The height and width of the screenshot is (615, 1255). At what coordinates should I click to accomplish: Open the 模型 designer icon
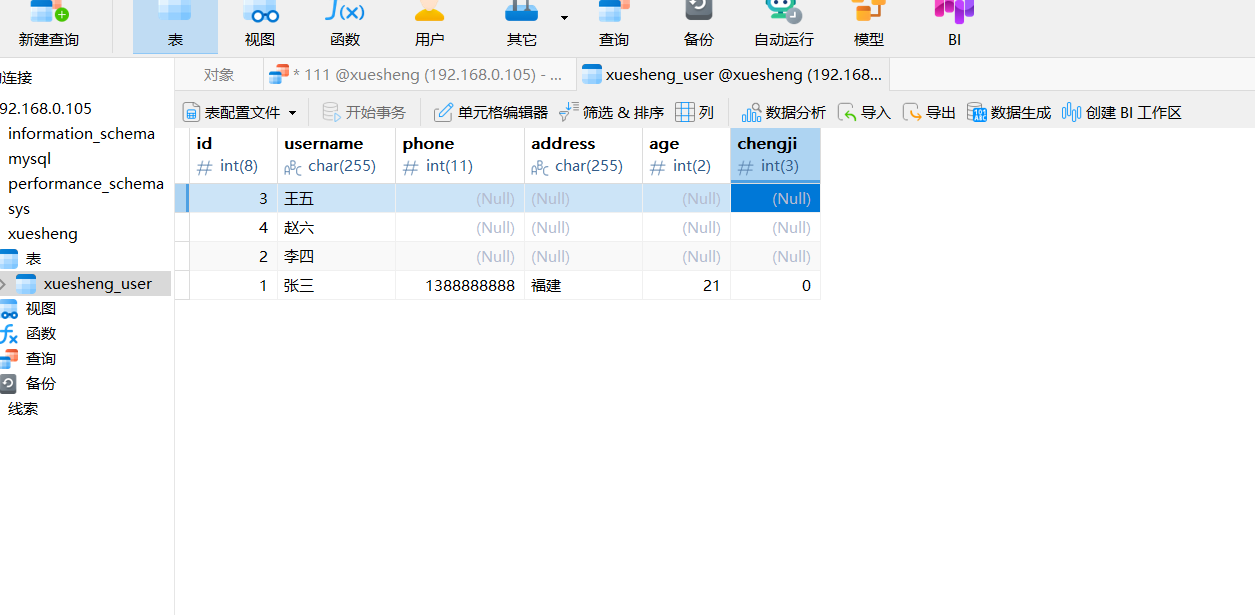tap(868, 25)
